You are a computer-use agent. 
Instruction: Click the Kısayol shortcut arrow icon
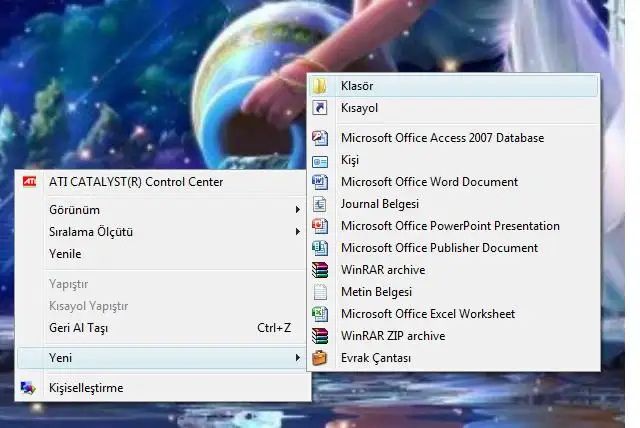pyautogui.click(x=320, y=108)
